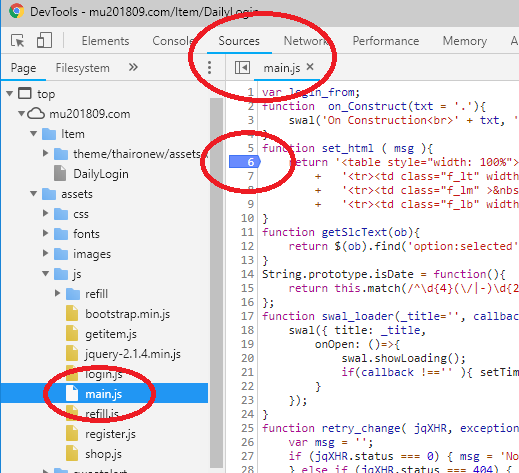Open bootstrap.min.js in the file tree
Screen dimensions: 519x473
point(127,314)
